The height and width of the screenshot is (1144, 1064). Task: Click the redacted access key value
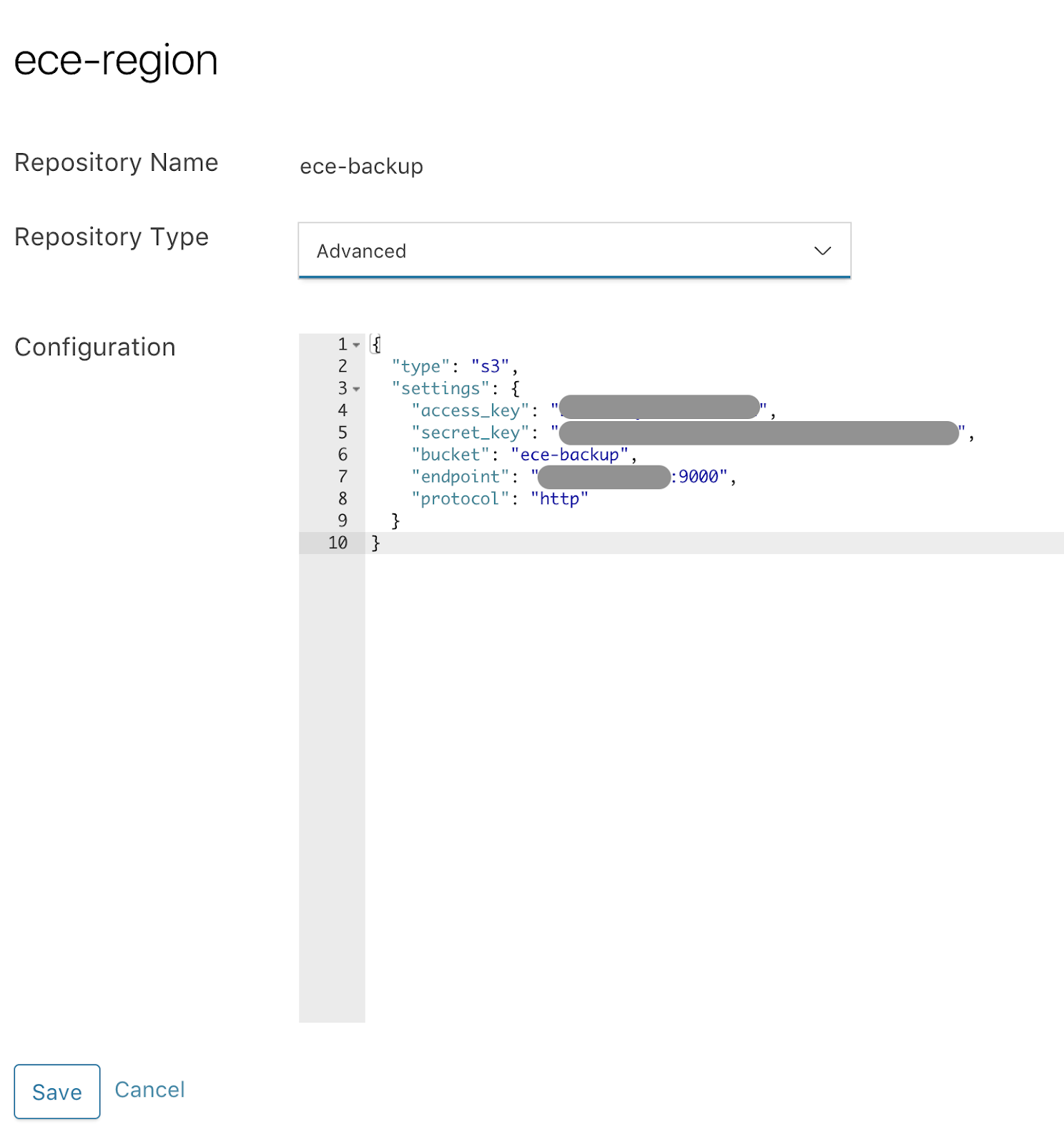point(659,408)
